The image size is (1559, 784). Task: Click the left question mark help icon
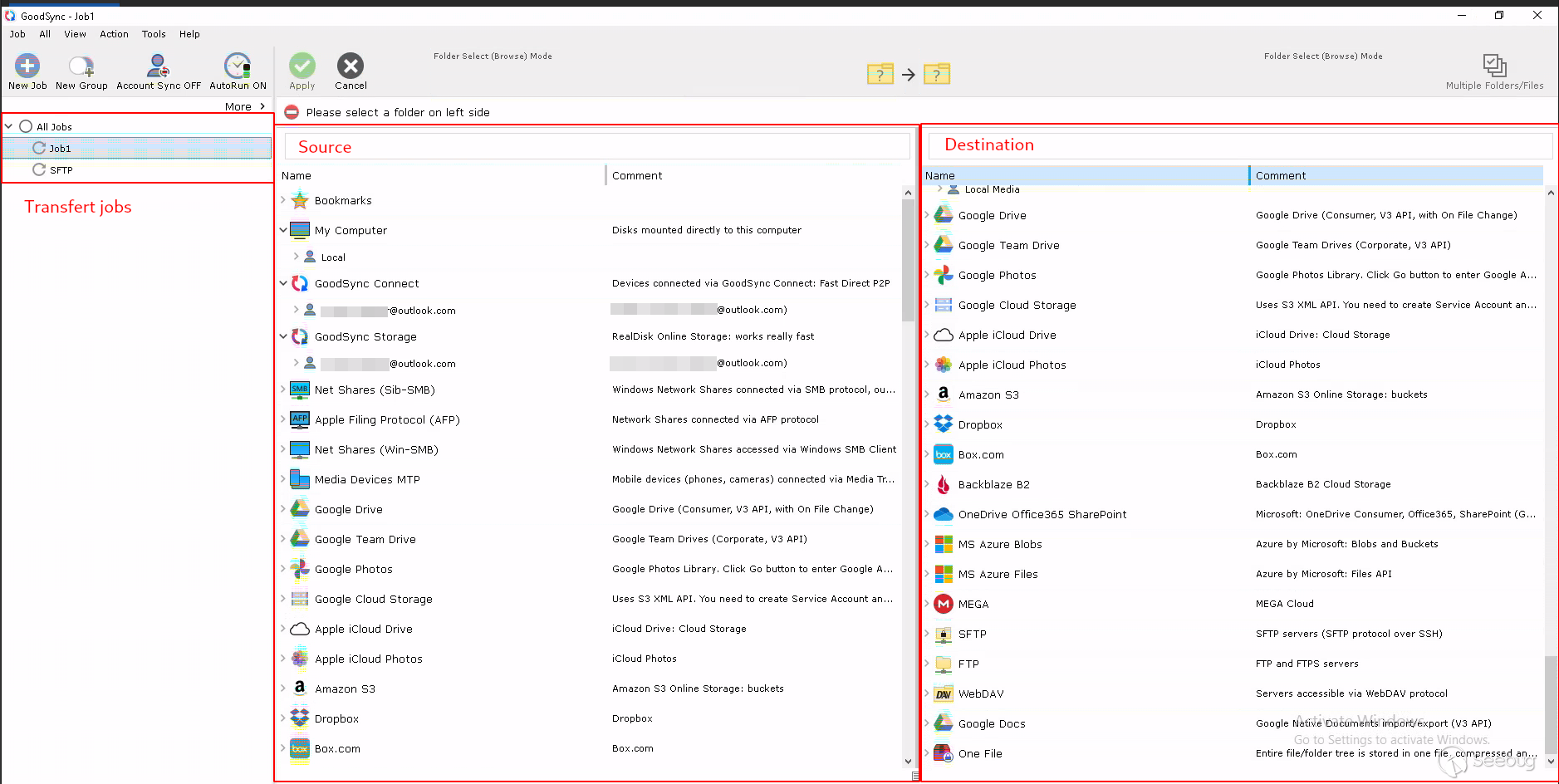pyautogui.click(x=880, y=74)
